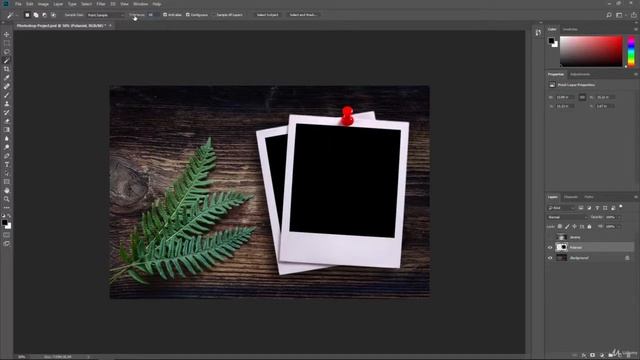This screenshot has height=360, width=640.
Task: Click Subtract from Selection mode icon
Action: point(44,15)
